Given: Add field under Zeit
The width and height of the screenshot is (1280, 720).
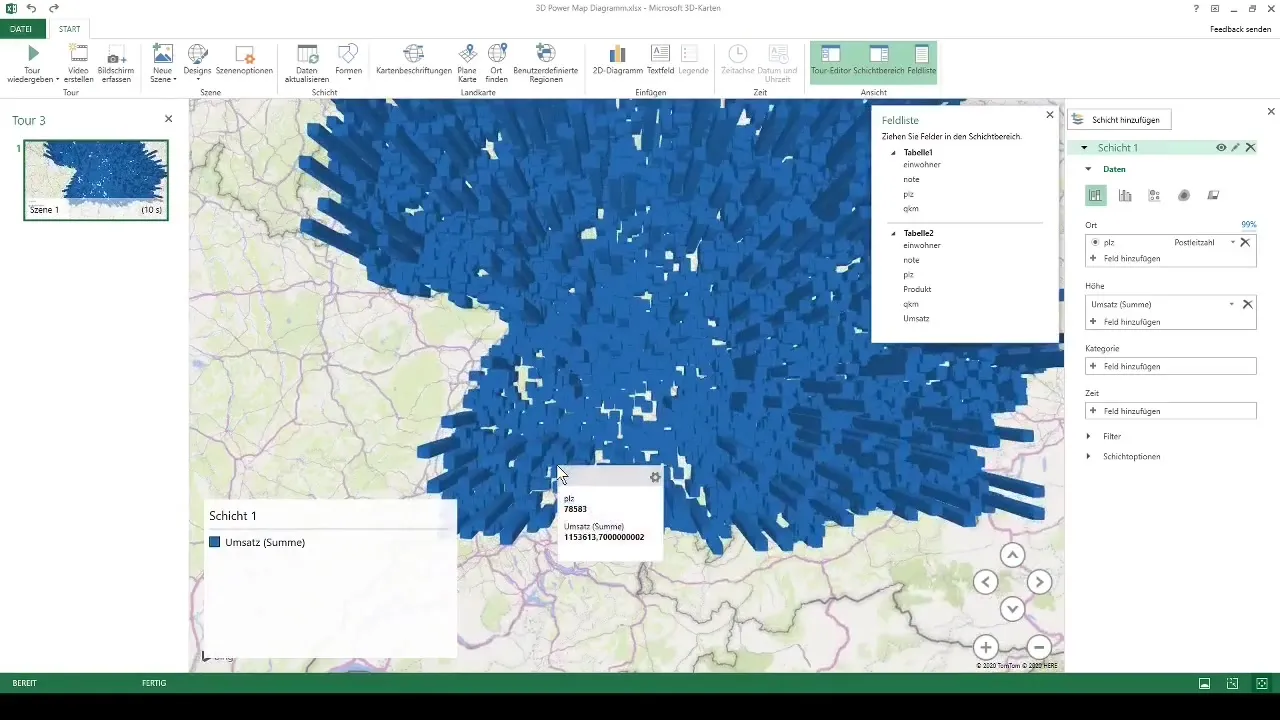Looking at the screenshot, I should click(x=1171, y=411).
